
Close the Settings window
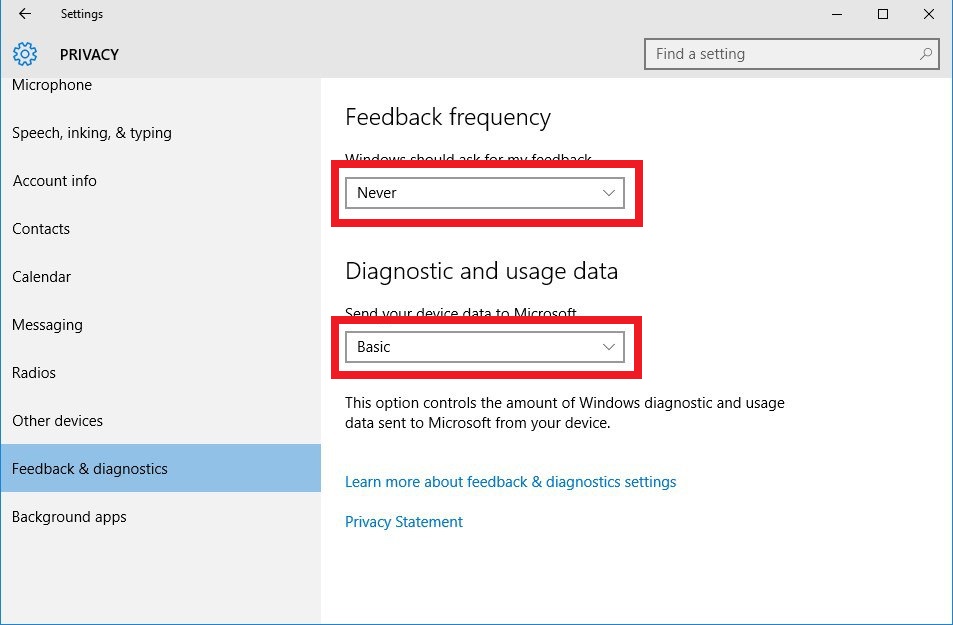pyautogui.click(x=929, y=14)
